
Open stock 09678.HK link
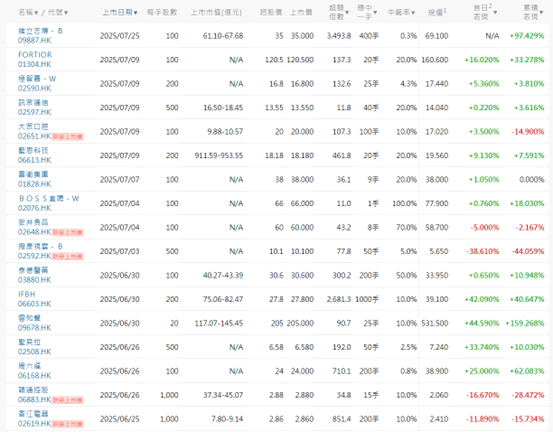tap(35, 328)
